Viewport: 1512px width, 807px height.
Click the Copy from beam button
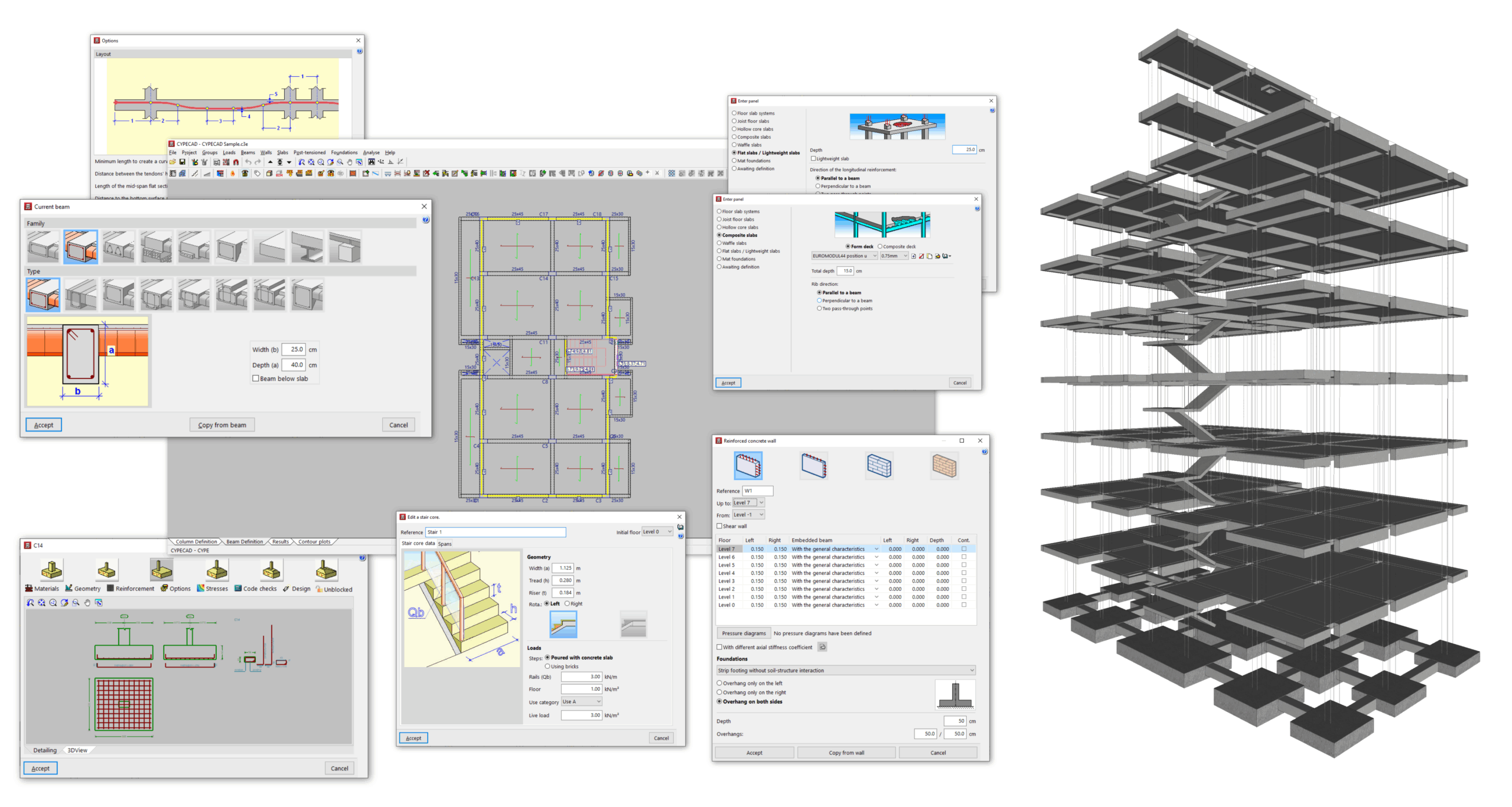[222, 425]
